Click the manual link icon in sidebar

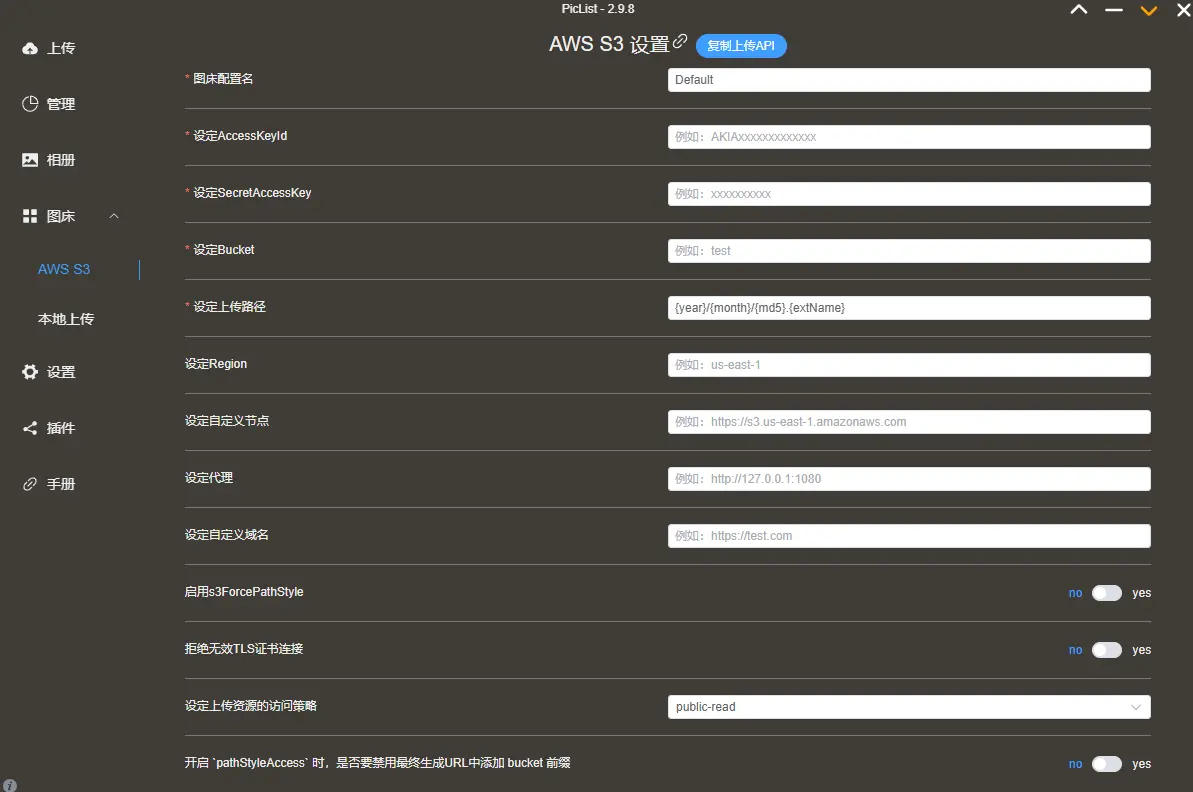pos(30,484)
